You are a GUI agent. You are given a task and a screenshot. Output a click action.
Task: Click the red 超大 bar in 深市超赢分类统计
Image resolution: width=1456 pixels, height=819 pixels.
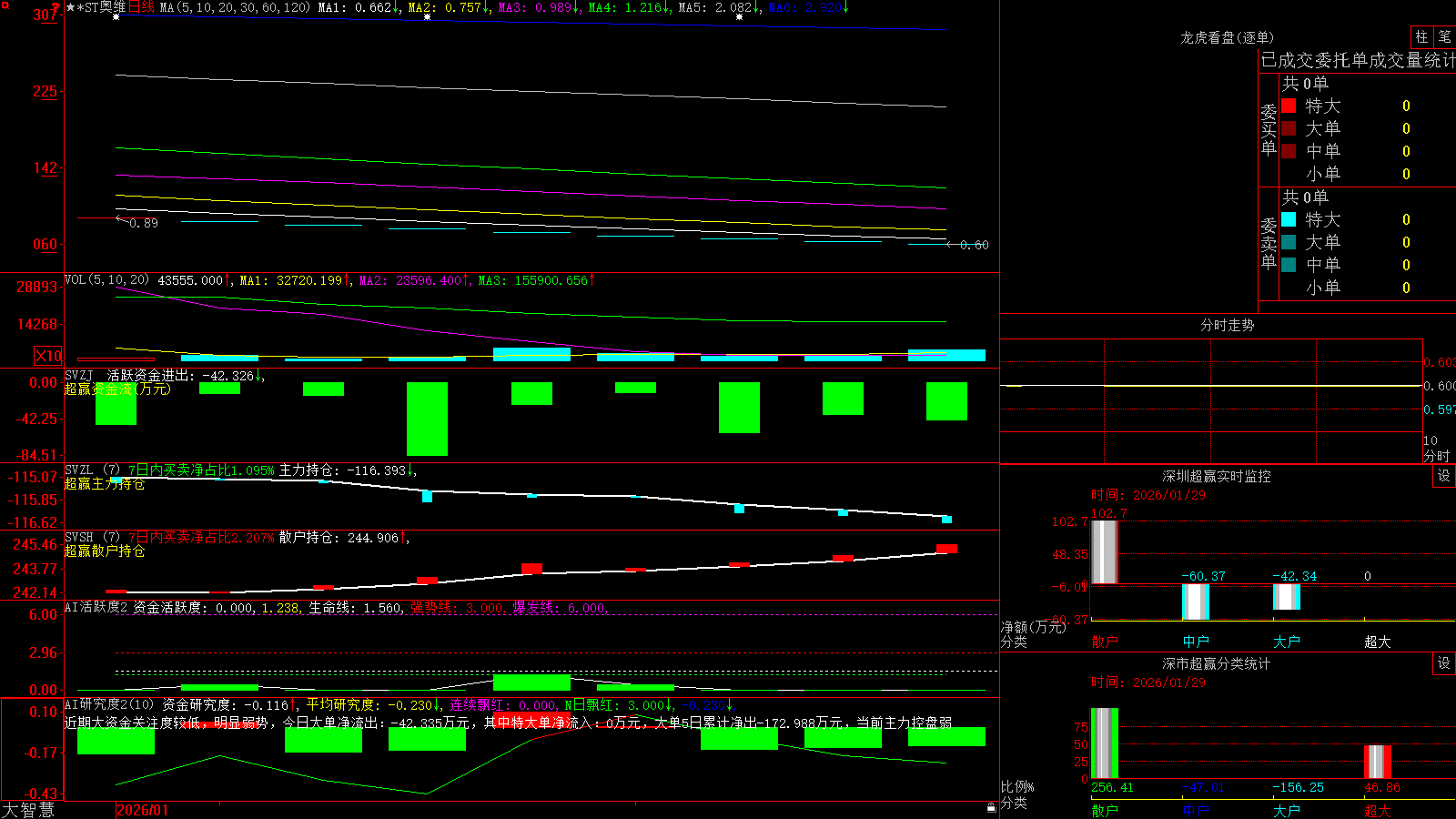pos(1377,762)
